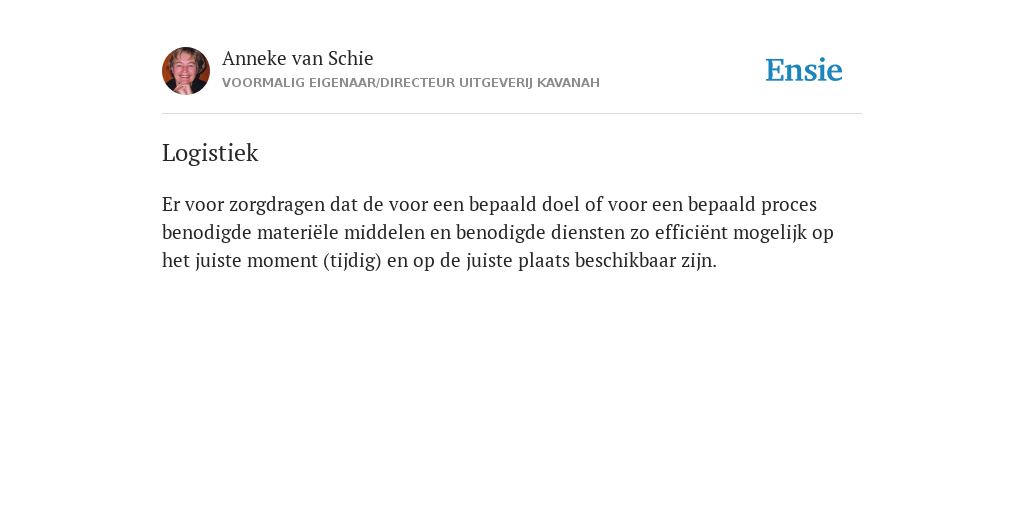This screenshot has height=512, width=1024.
Task: Open the author name Anneke van Schie
Action: click(297, 58)
